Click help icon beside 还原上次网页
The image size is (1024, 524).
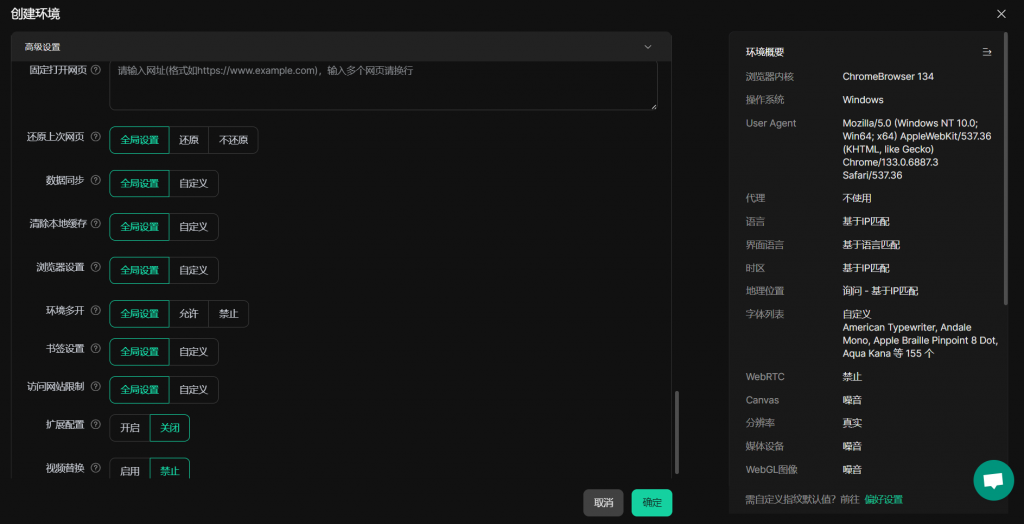pyautogui.click(x=96, y=138)
